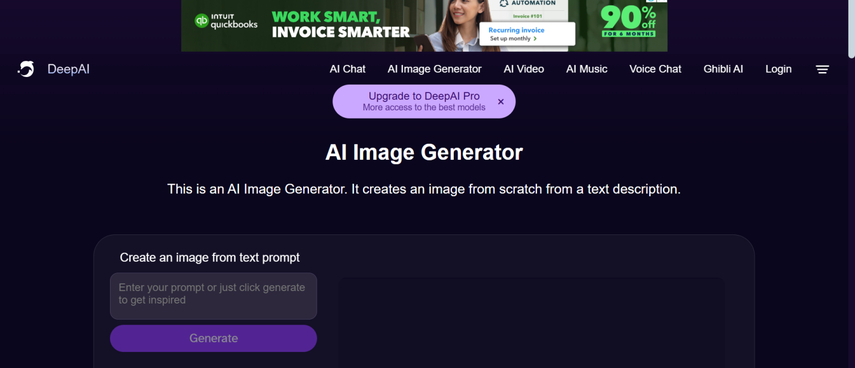
Task: Click the '90% off' ad offer
Action: (x=628, y=21)
